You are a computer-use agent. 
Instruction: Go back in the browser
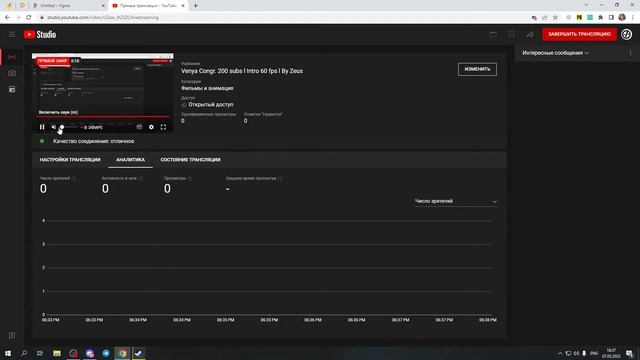(x=7, y=18)
